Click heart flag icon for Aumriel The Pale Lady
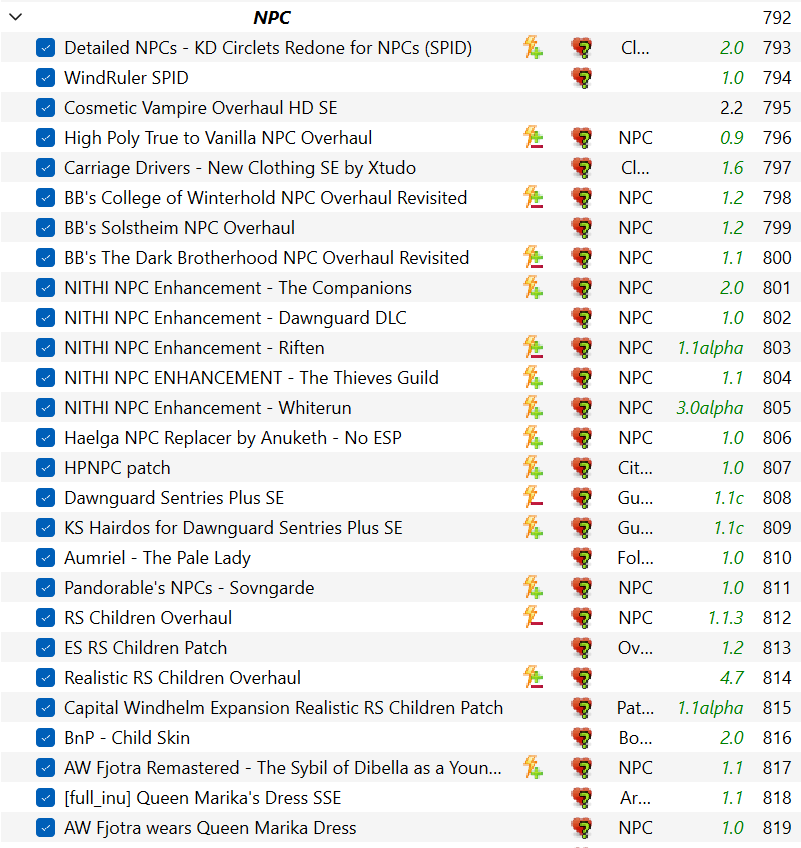801x848 pixels. 582,558
